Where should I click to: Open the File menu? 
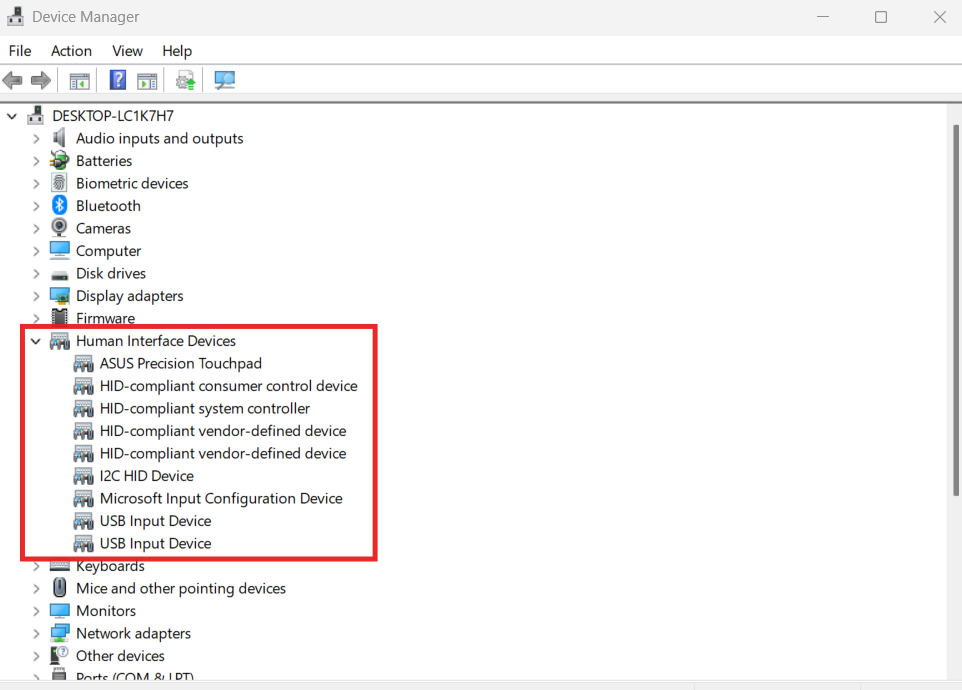coord(19,50)
